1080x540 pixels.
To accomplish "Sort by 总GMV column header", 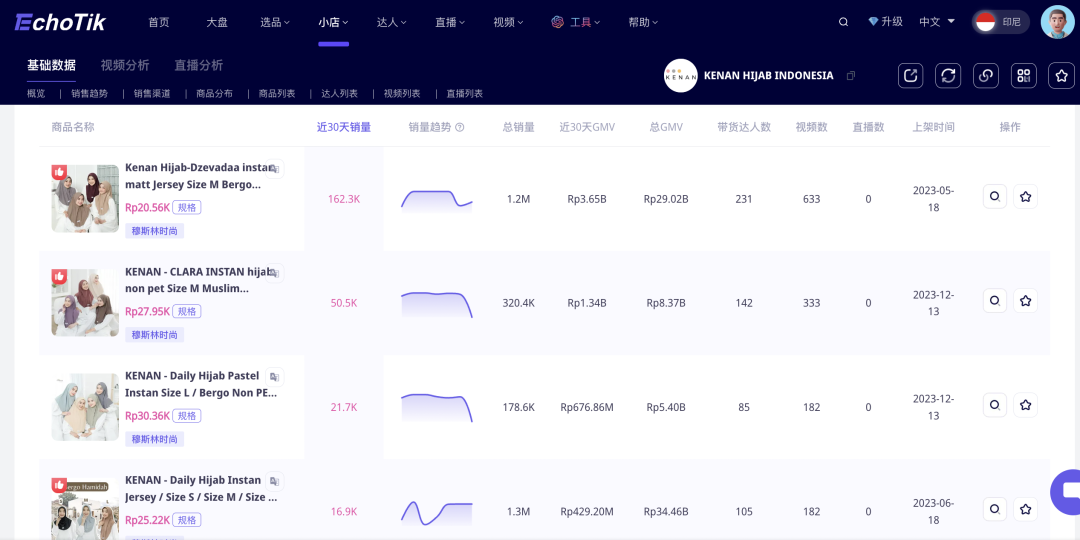I will coord(666,127).
